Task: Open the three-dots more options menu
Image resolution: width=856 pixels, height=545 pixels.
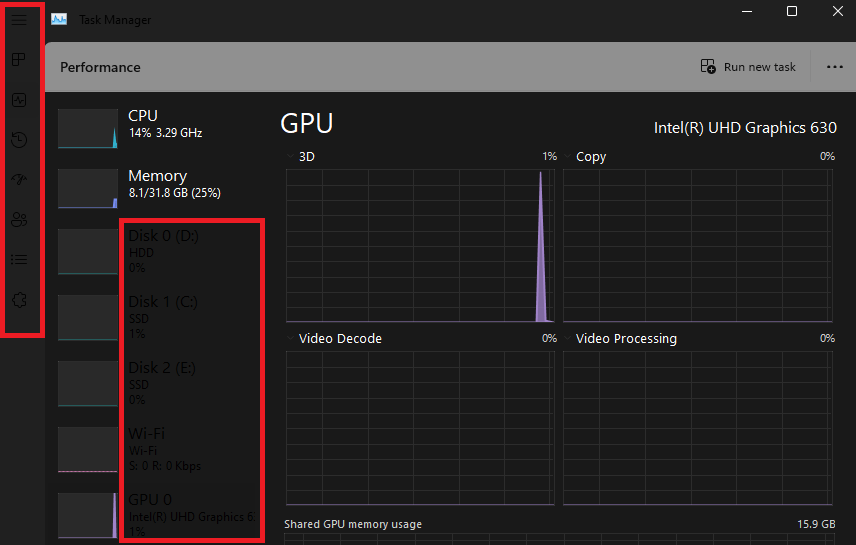Action: tap(835, 67)
